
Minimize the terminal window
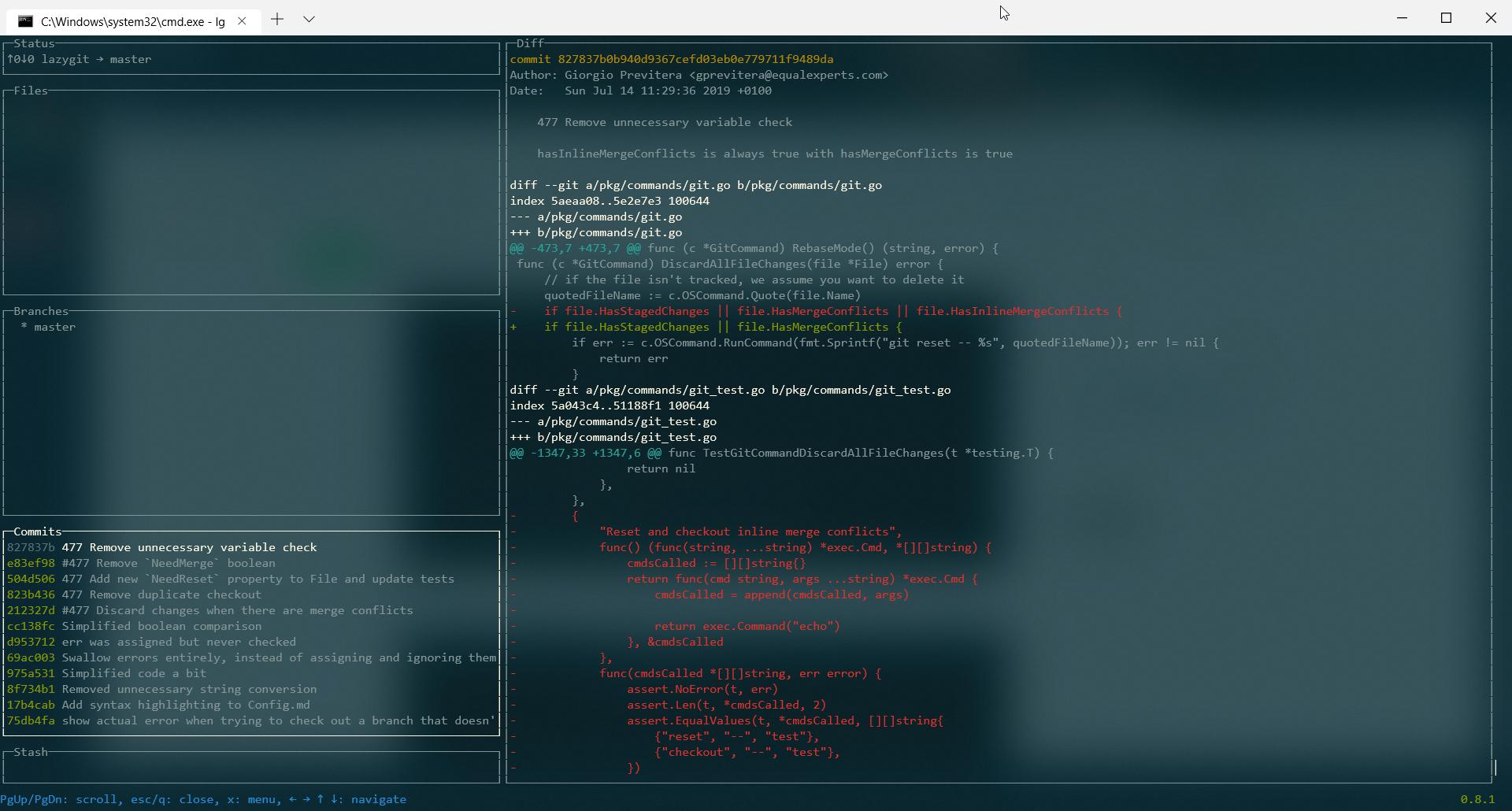coord(1402,18)
